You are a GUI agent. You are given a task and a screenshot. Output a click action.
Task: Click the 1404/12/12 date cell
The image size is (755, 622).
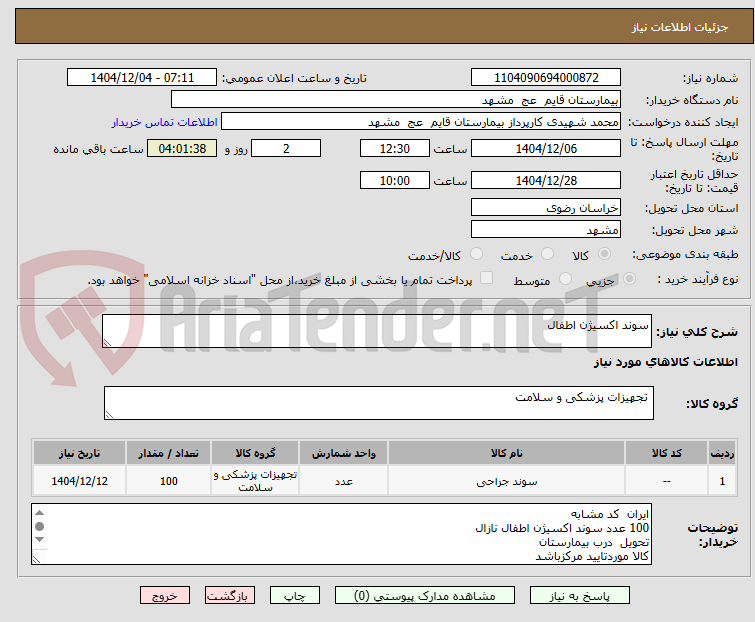pos(79,481)
